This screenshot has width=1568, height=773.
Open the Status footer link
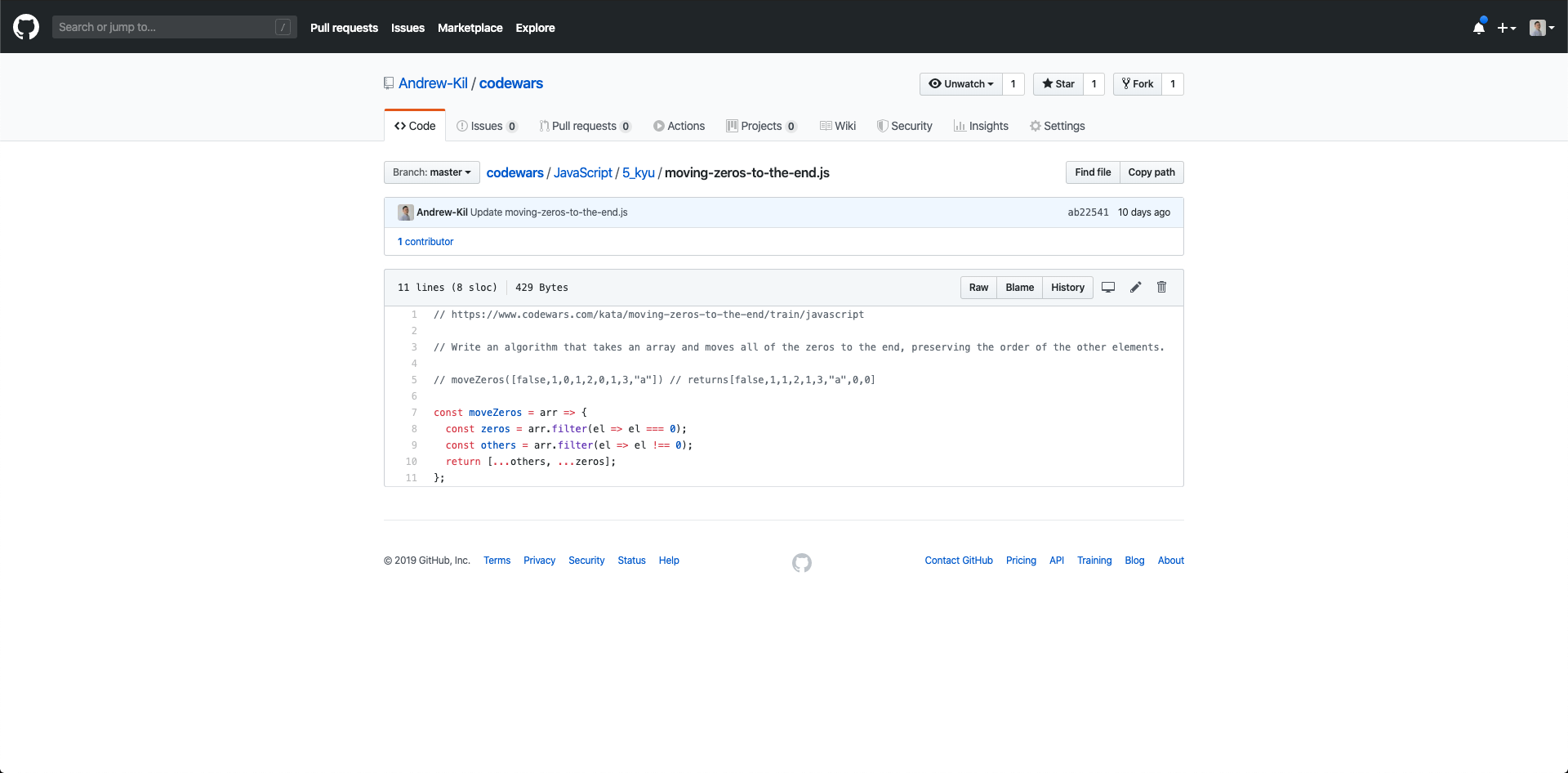[631, 561]
